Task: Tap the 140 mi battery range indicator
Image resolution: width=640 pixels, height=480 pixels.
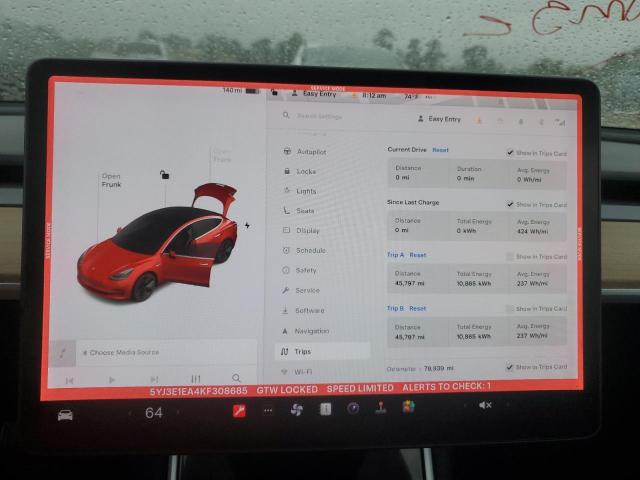Action: click(240, 90)
